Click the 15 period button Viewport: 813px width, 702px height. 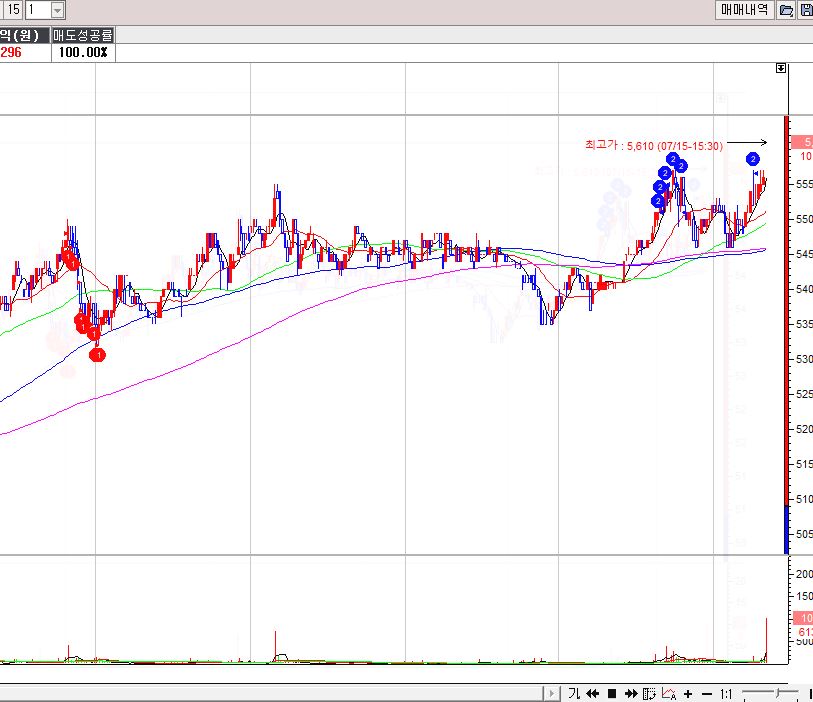pyautogui.click(x=13, y=9)
